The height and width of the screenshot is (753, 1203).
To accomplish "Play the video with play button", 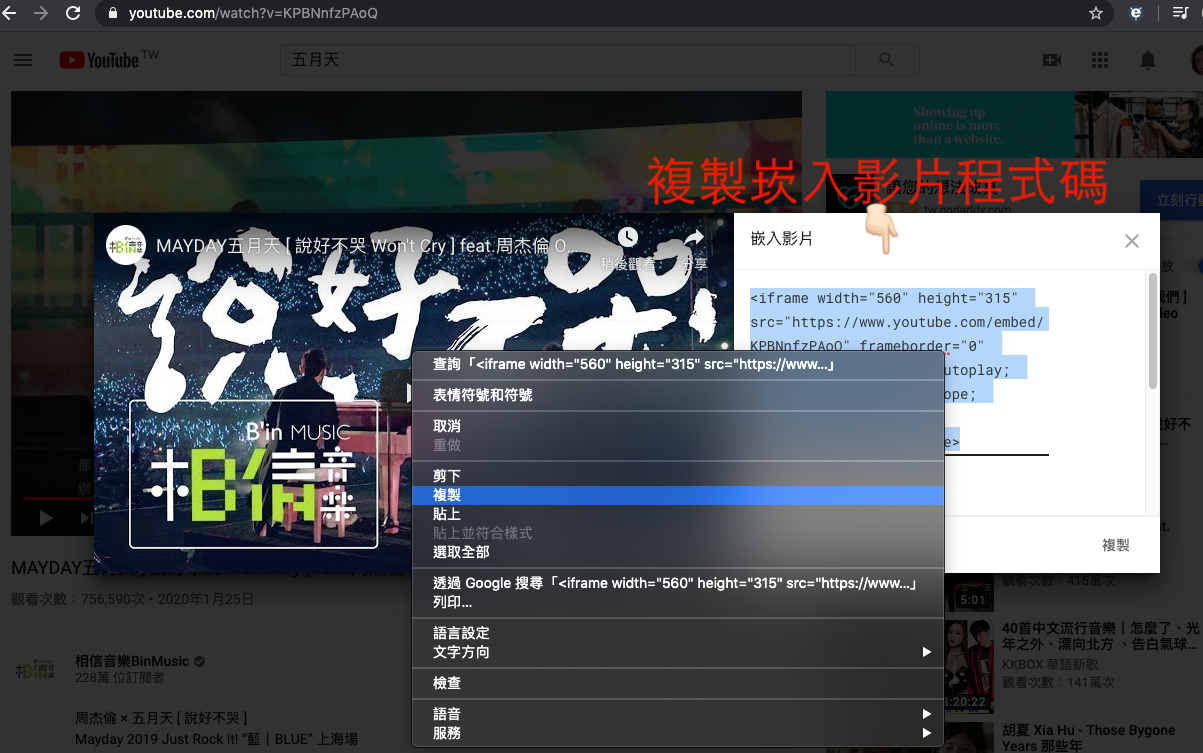I will pyautogui.click(x=46, y=518).
